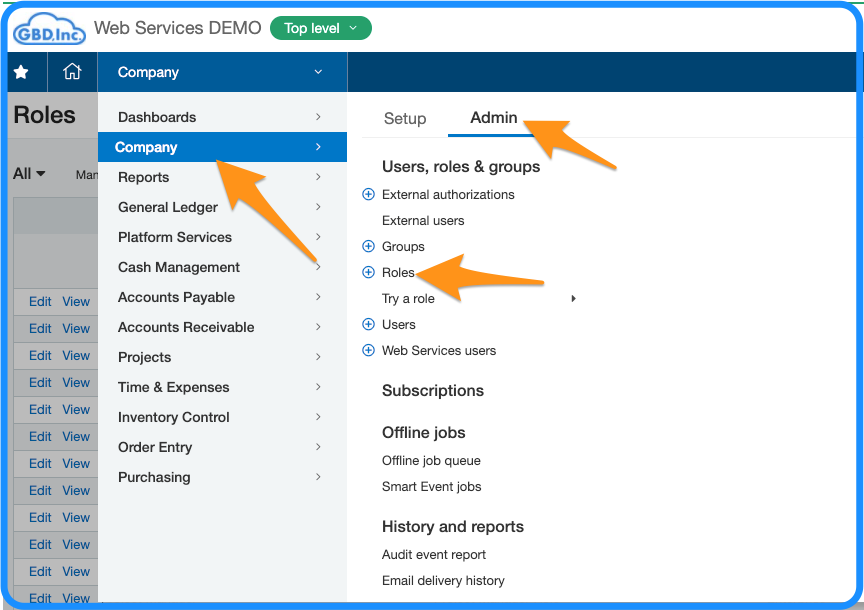Screen dimensions: 864x610
Task: Click plus icon beside Web Services users
Action: [x=368, y=350]
